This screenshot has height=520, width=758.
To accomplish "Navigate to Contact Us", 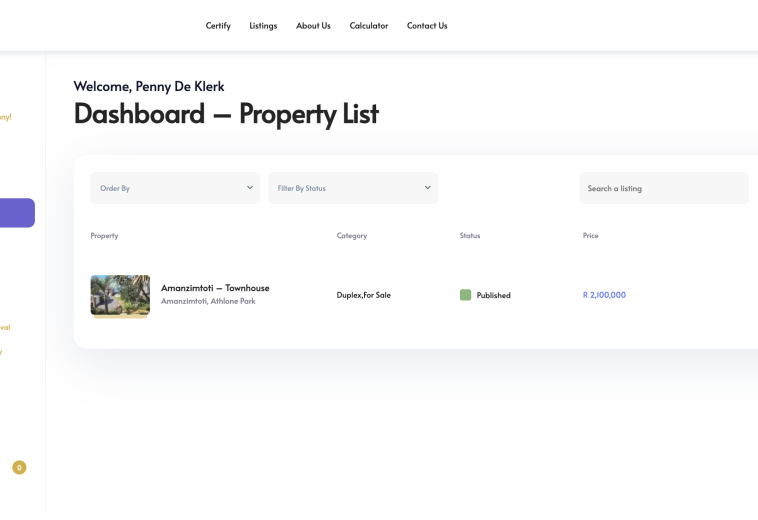I will point(427,26).
